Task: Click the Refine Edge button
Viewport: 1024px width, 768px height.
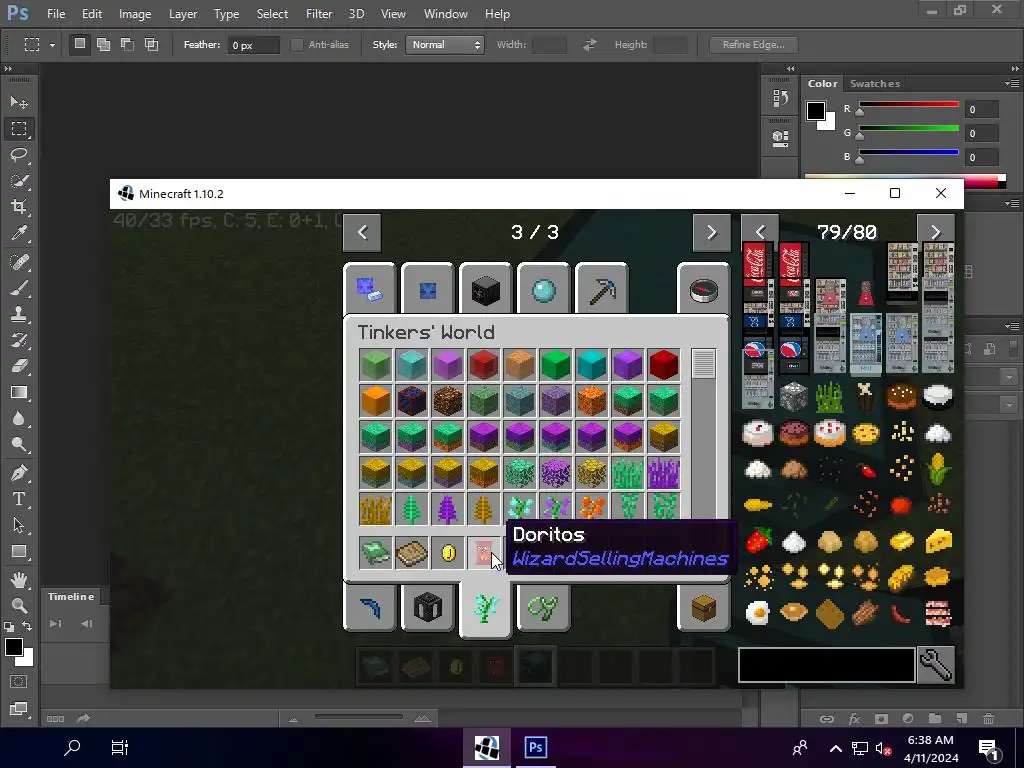Action: (x=754, y=44)
